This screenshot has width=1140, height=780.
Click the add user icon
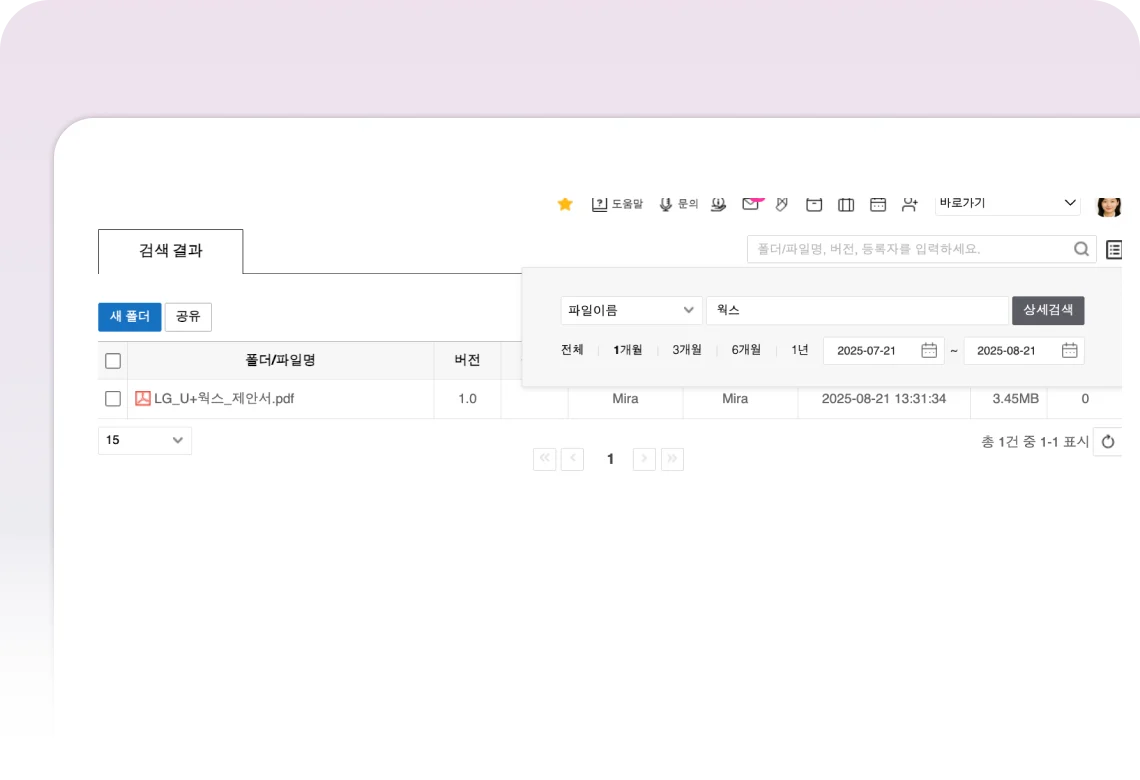pos(909,204)
